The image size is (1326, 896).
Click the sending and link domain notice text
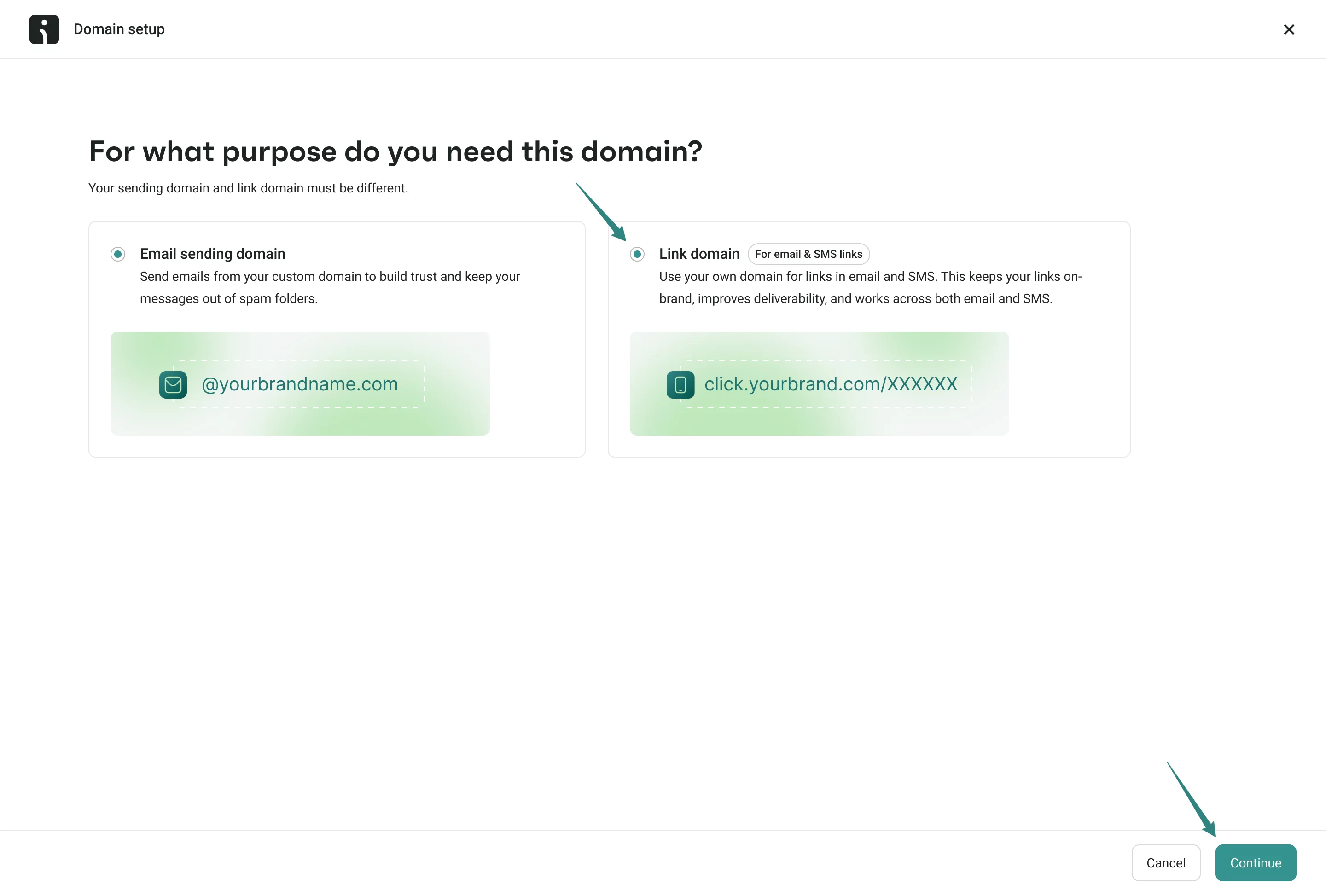tap(248, 188)
